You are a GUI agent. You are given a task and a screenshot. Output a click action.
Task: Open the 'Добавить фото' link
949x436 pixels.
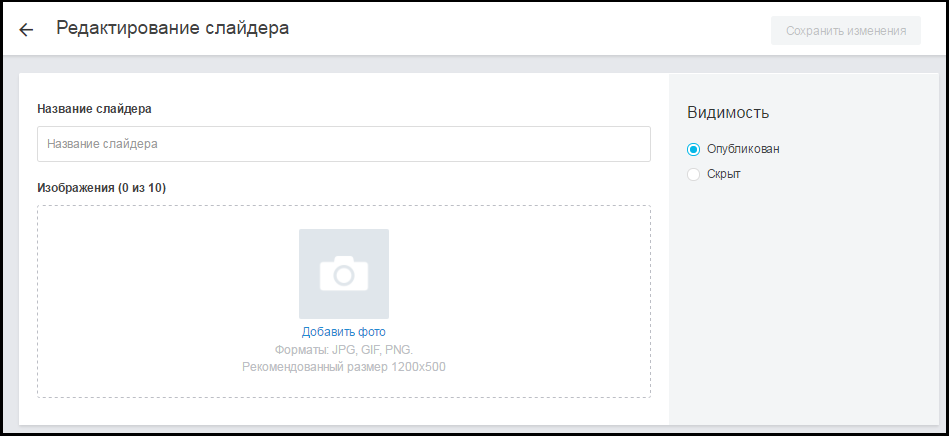pyautogui.click(x=344, y=332)
